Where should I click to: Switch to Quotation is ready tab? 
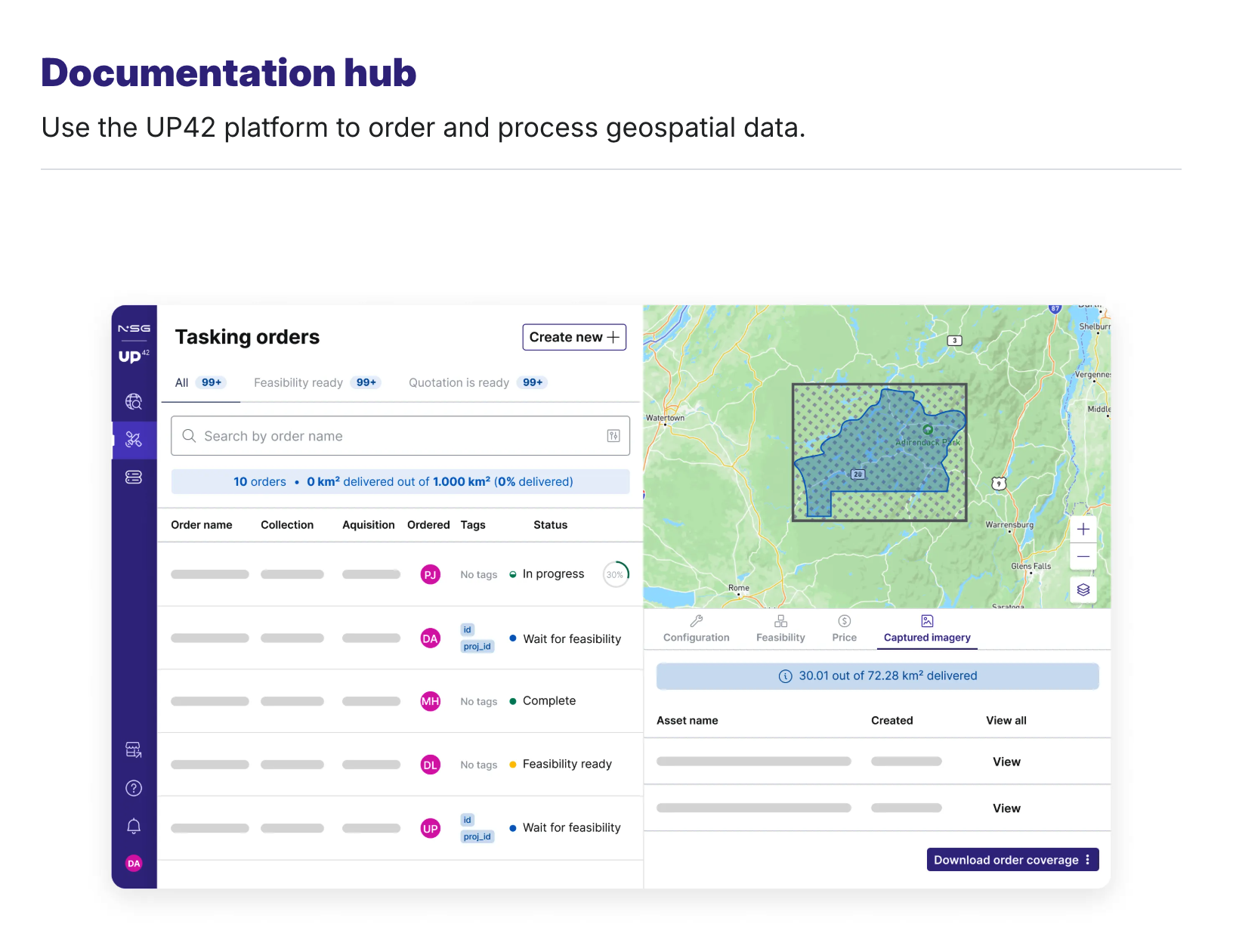(x=478, y=382)
